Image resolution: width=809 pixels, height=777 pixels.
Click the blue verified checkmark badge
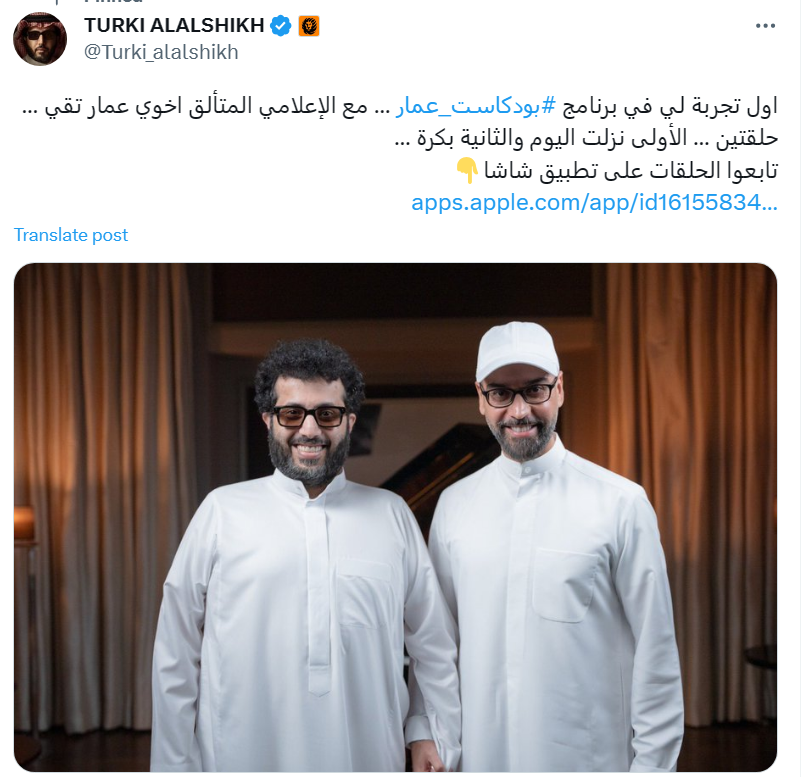click(281, 26)
